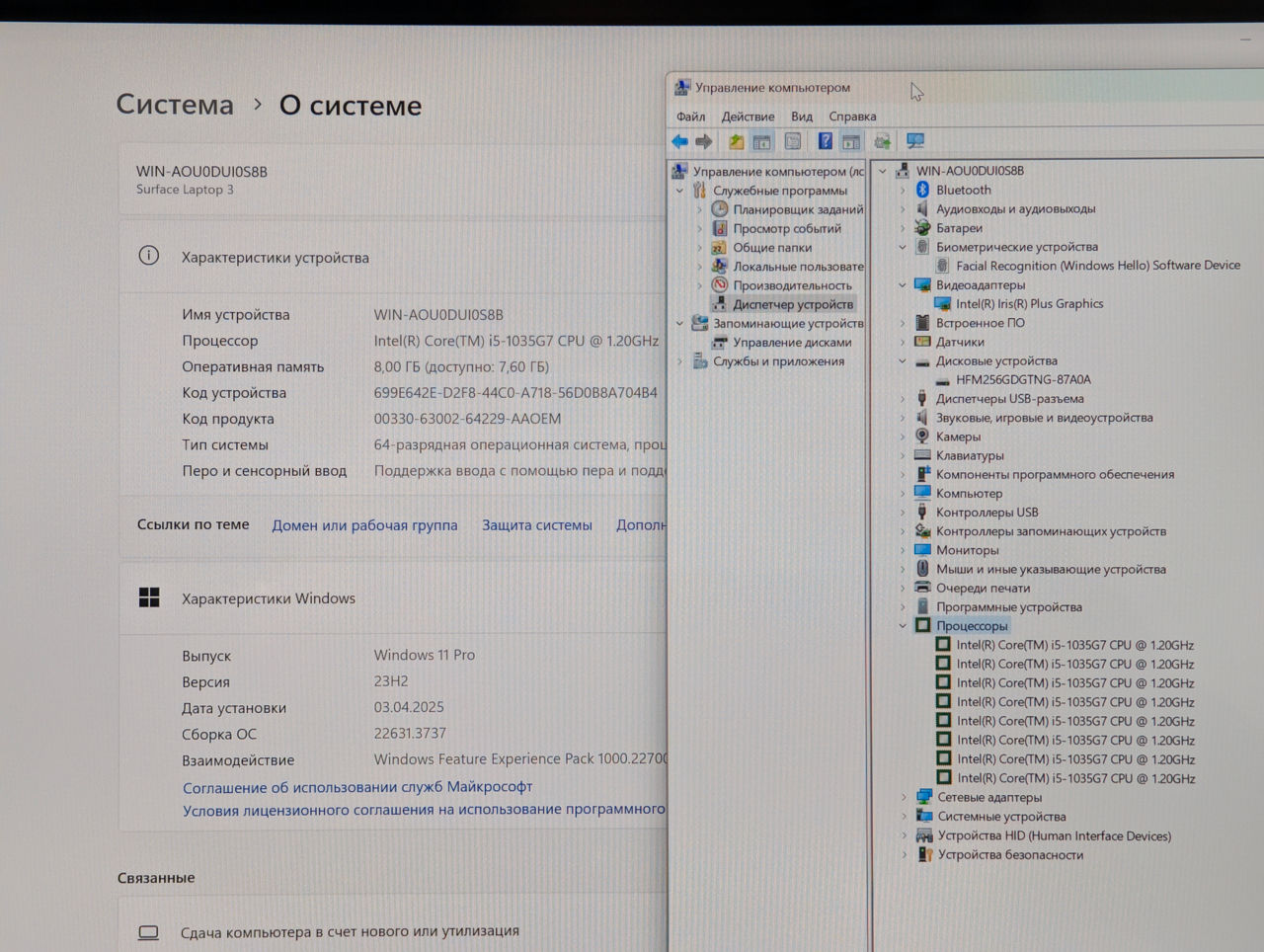
Task: Select the Intel(R) Iris(R) Plus Graphics adapter
Action: (x=1029, y=303)
